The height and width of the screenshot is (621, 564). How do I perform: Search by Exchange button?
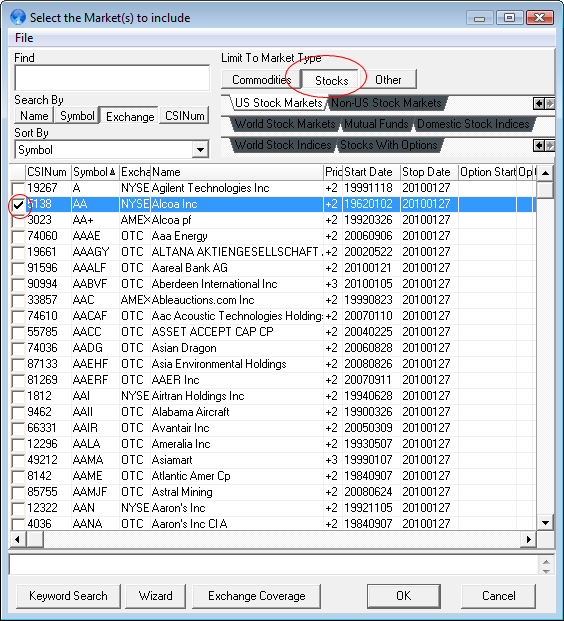click(130, 116)
